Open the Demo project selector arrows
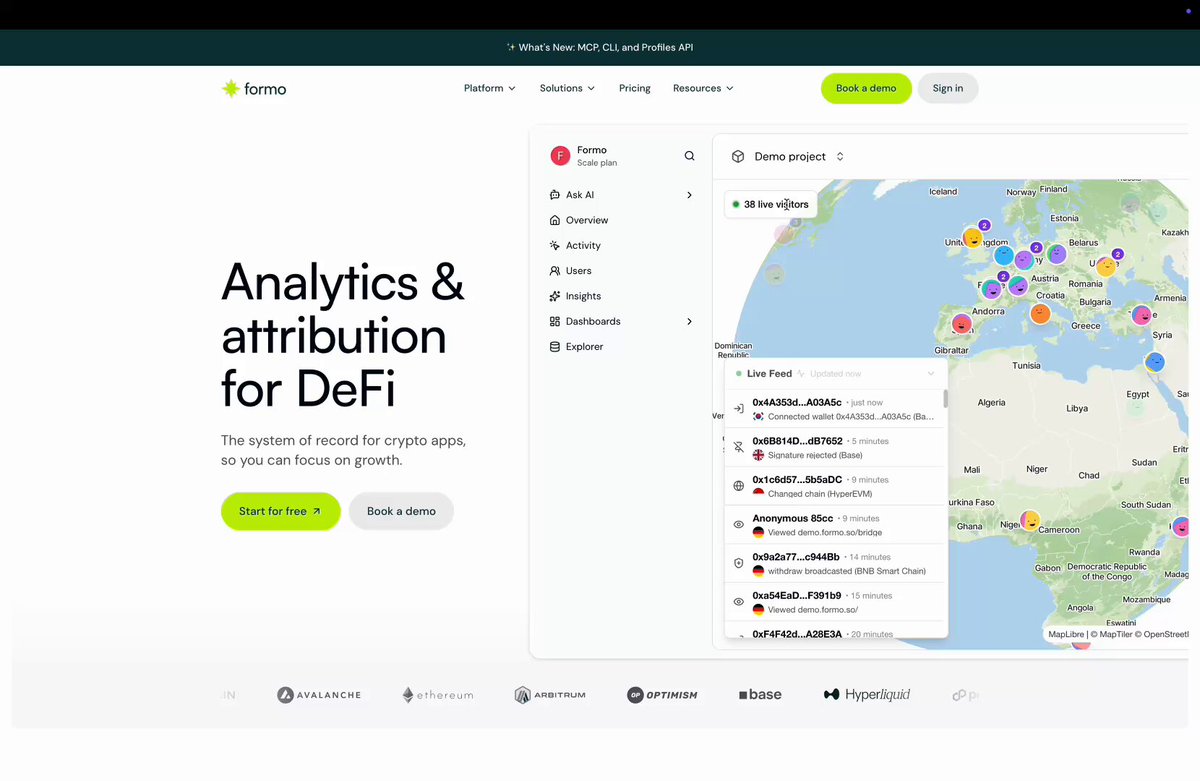The width and height of the screenshot is (1200, 781). (x=840, y=156)
